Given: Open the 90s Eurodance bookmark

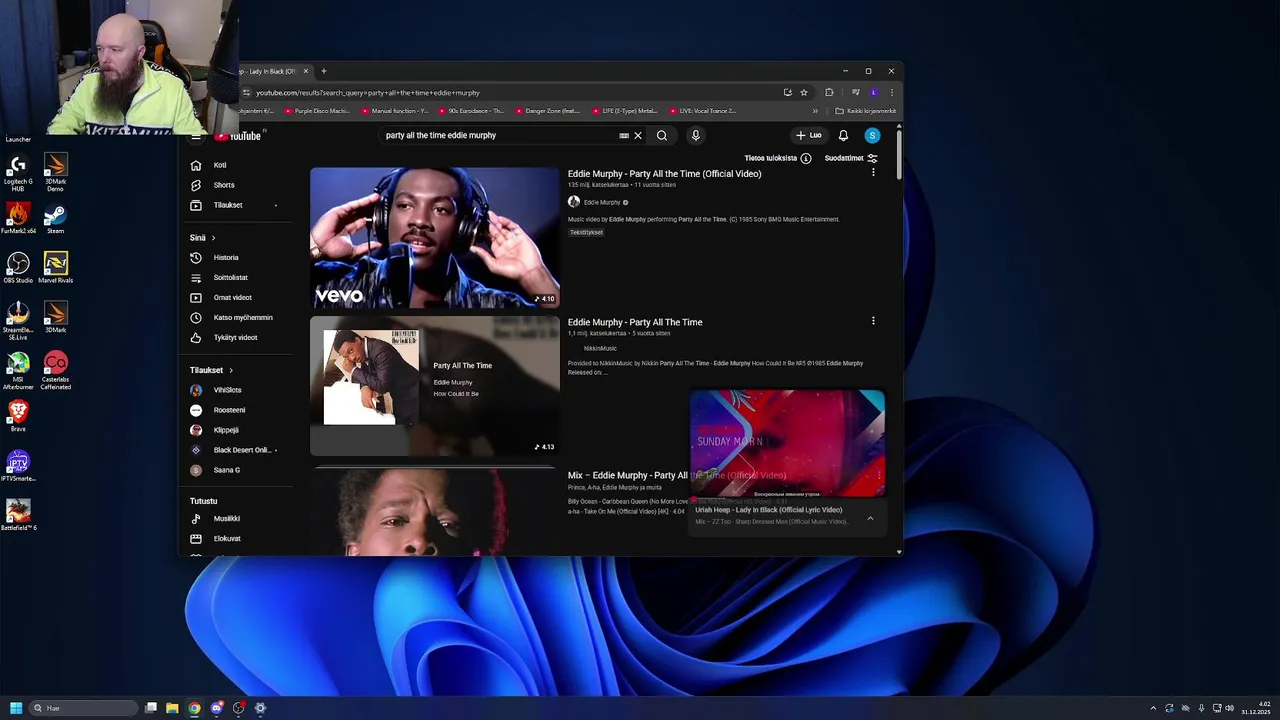Looking at the screenshot, I should coord(471,111).
